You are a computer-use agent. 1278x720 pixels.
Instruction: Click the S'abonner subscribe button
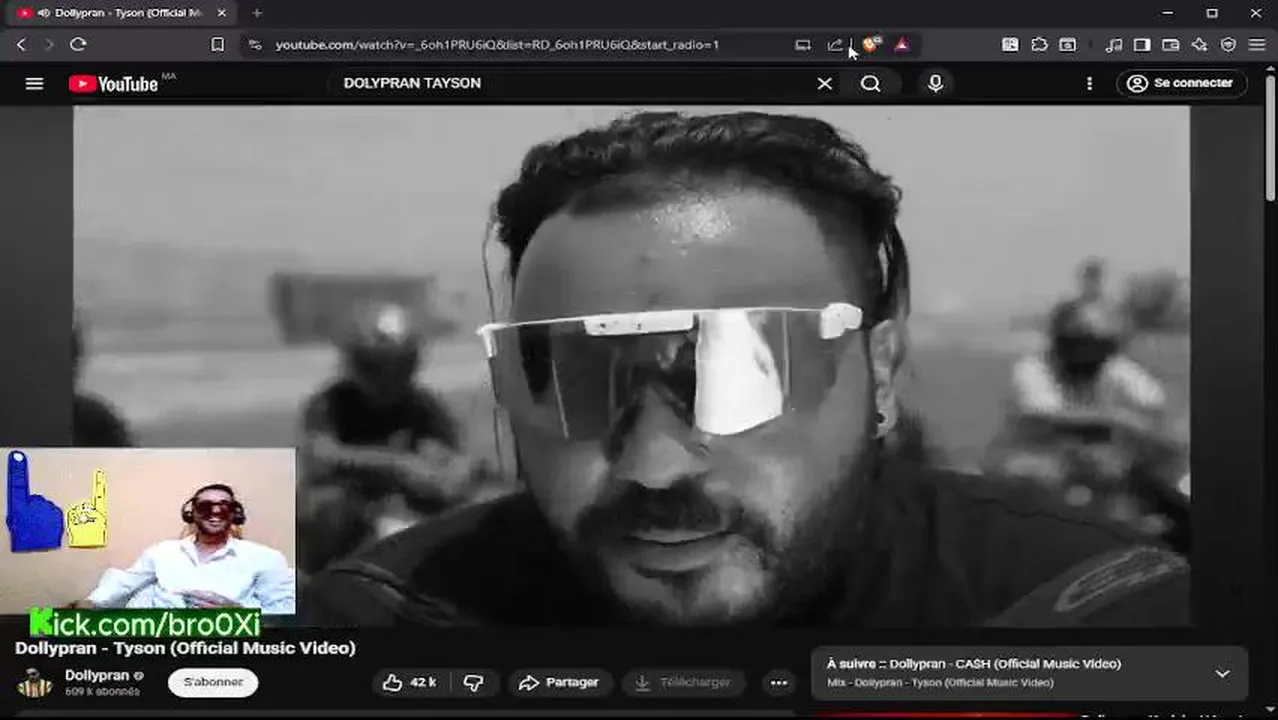[213, 682]
